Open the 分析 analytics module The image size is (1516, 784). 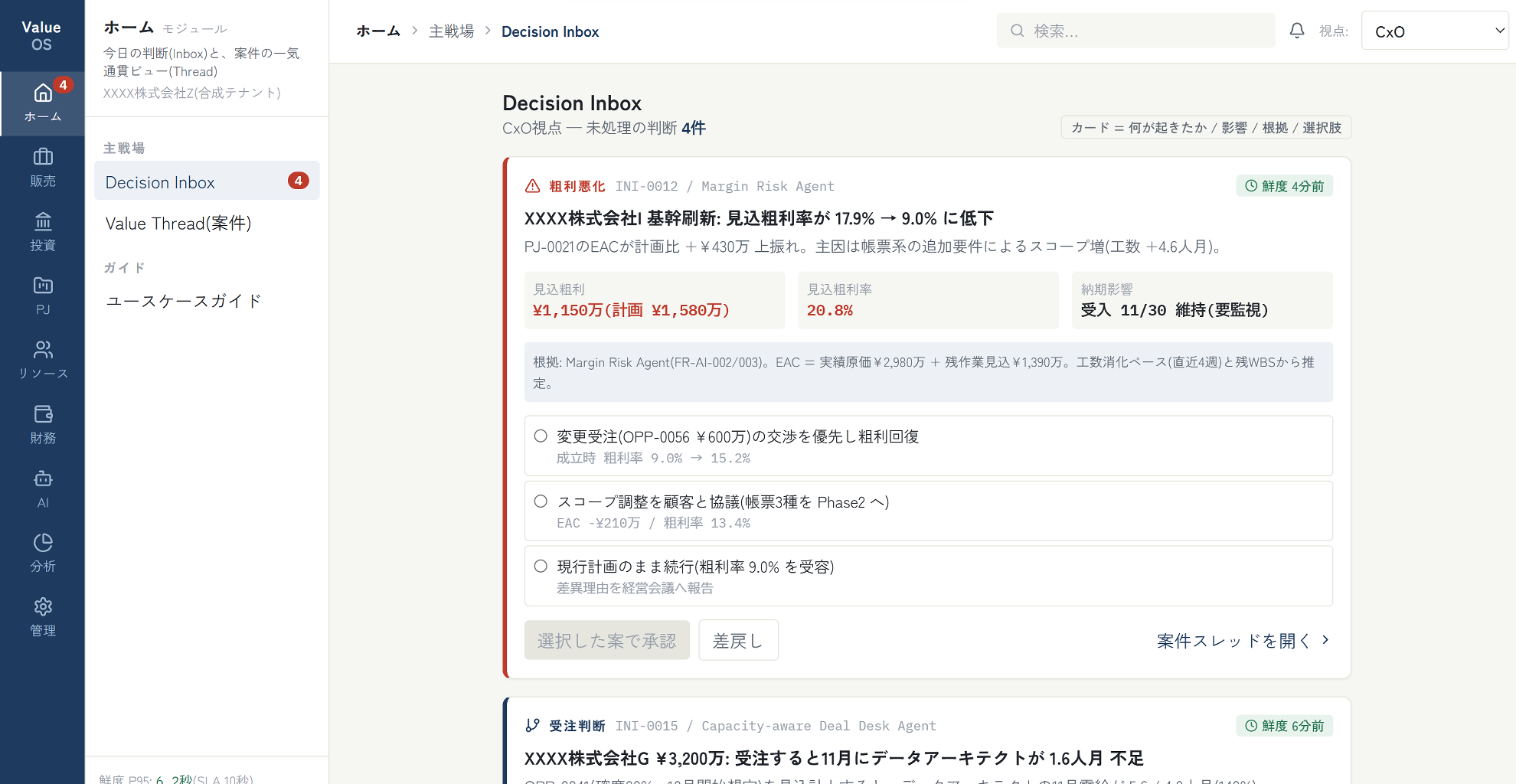click(x=42, y=554)
